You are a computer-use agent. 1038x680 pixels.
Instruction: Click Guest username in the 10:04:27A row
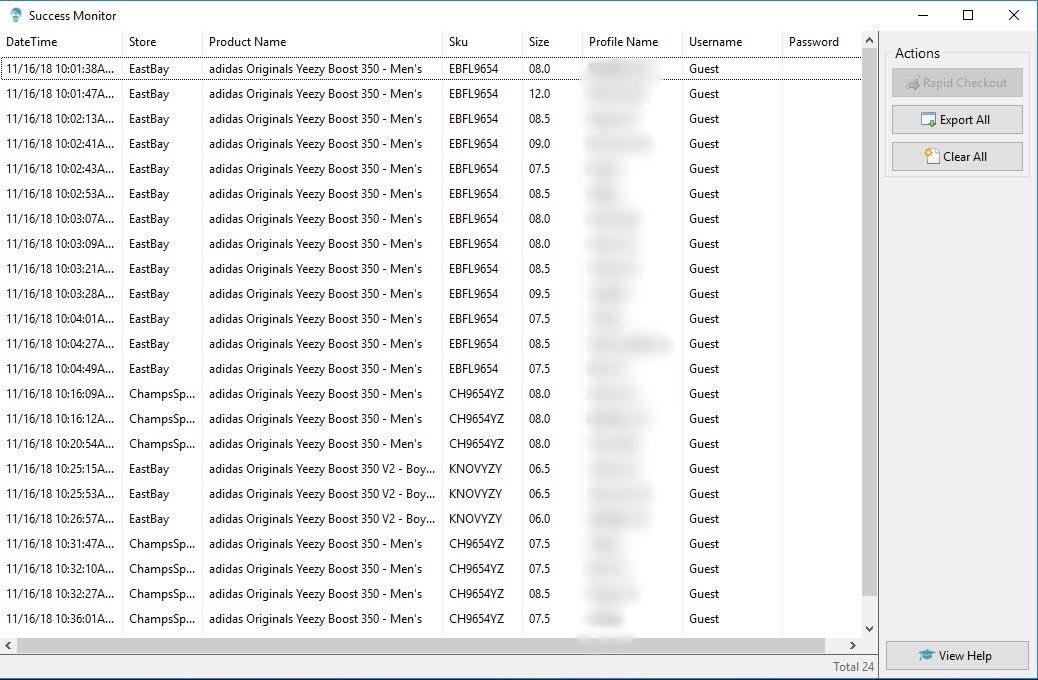pyautogui.click(x=704, y=344)
